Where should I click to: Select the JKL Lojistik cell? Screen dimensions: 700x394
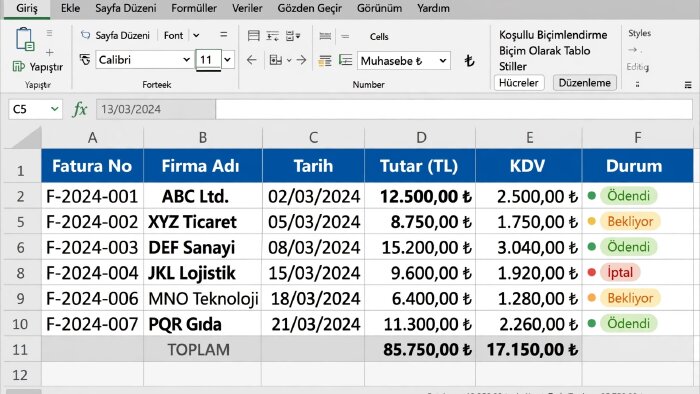203,273
